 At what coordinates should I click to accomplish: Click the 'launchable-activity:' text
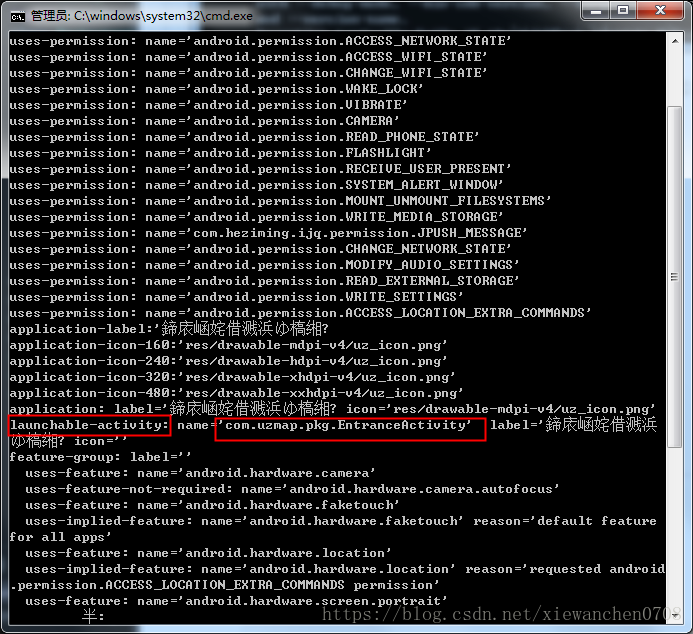point(90,425)
